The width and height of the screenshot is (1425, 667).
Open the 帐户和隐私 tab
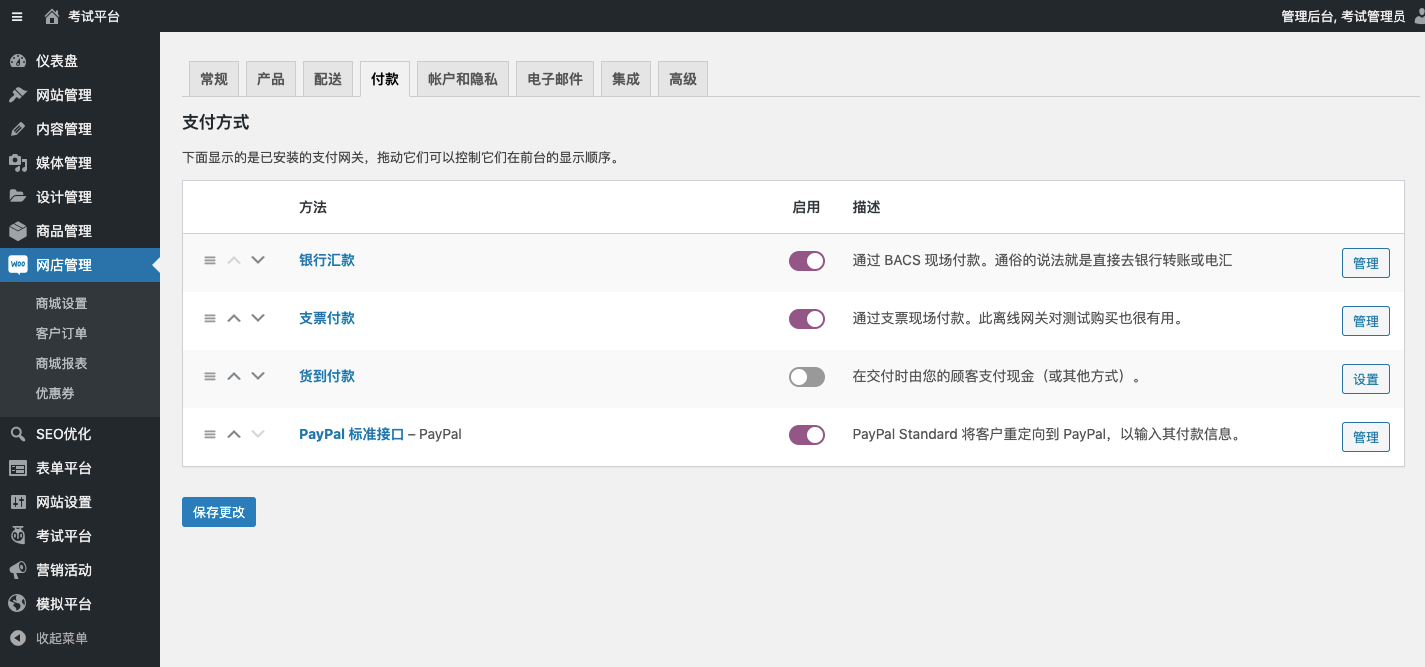[463, 79]
